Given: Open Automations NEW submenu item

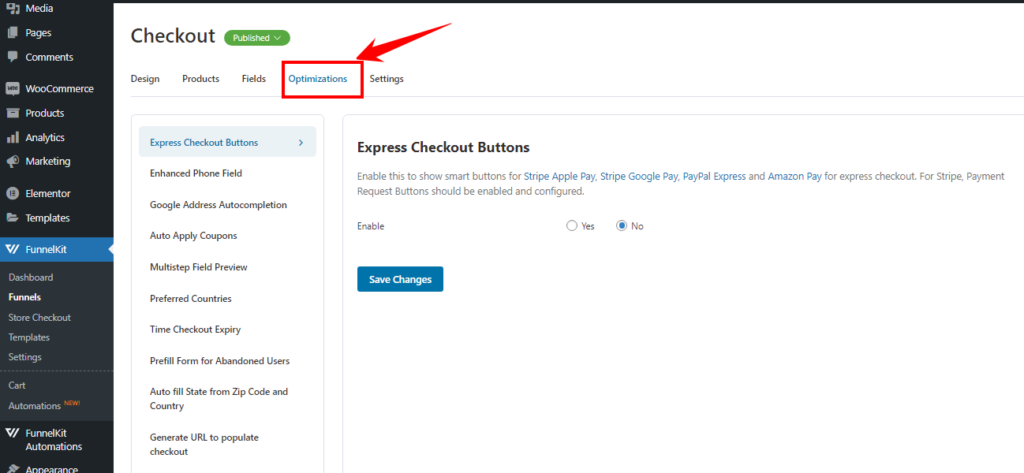Looking at the screenshot, I should point(44,405).
